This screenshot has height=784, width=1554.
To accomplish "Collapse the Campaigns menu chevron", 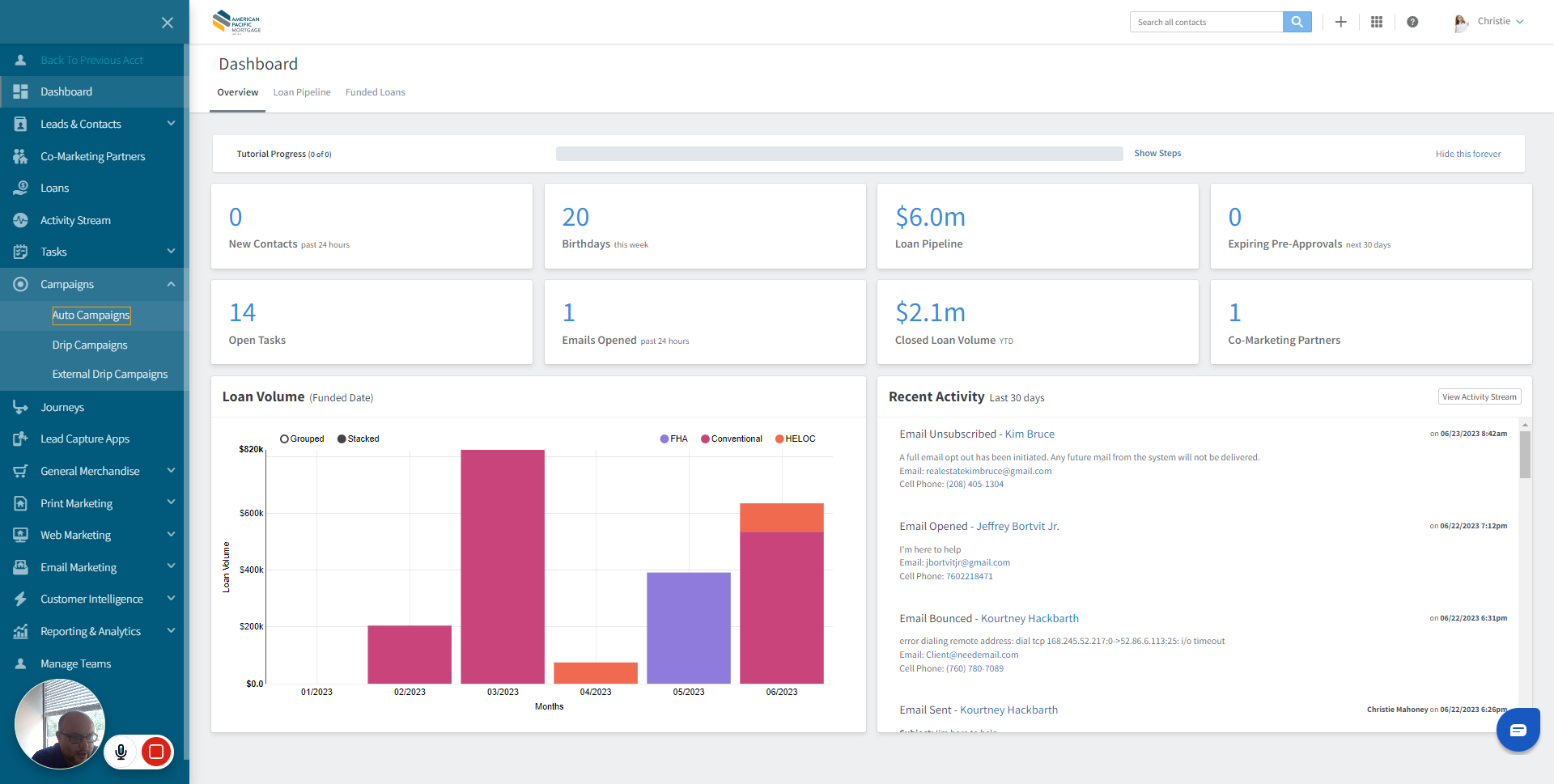I will [171, 283].
